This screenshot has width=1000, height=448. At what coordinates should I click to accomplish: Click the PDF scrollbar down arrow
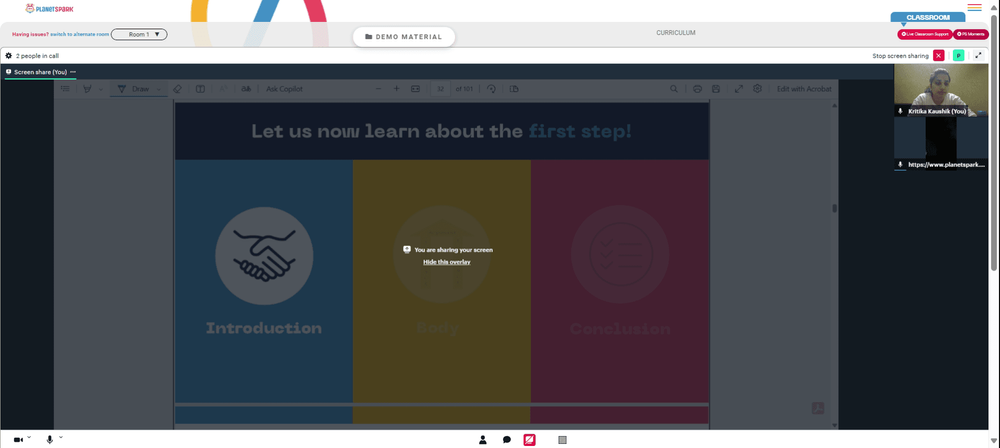pyautogui.click(x=834, y=425)
